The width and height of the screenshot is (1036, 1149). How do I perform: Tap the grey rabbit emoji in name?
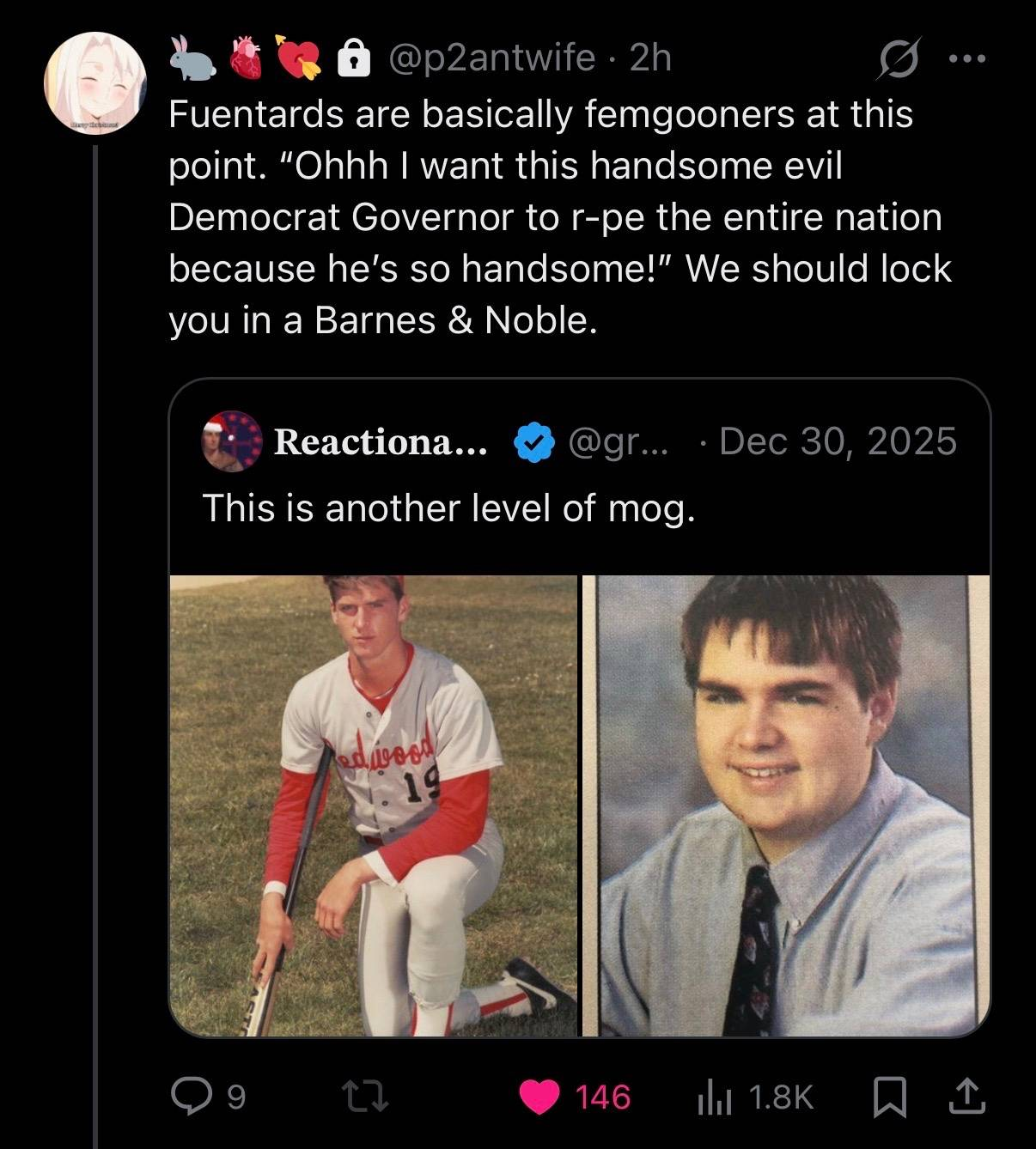(x=192, y=58)
